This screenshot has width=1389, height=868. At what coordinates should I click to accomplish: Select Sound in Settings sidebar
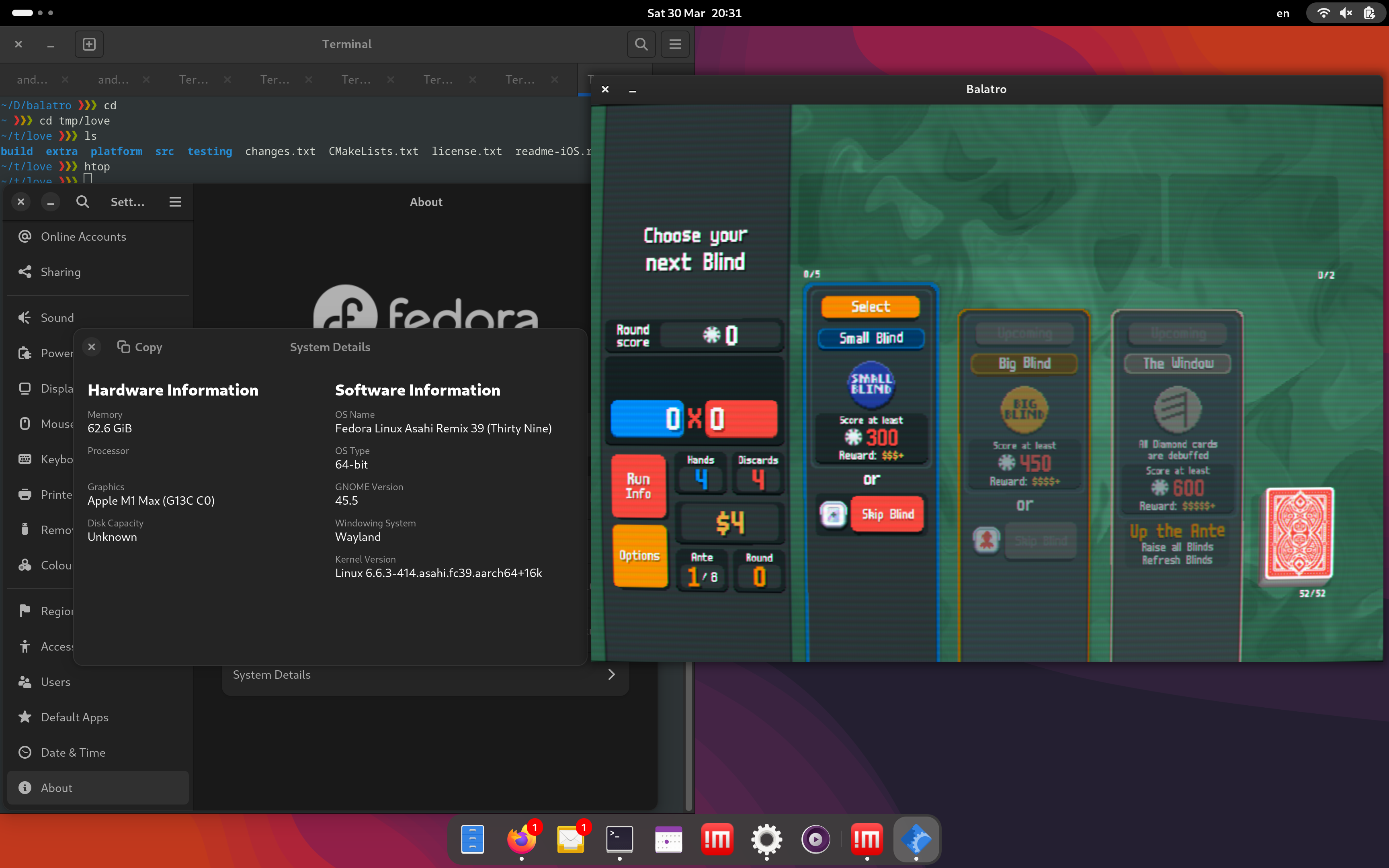point(98,318)
